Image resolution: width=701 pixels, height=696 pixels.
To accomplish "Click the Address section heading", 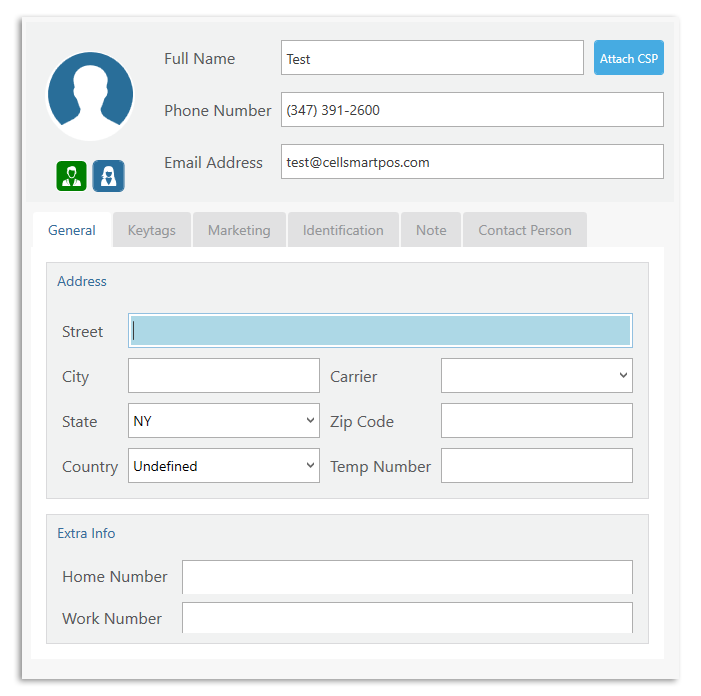I will (82, 281).
